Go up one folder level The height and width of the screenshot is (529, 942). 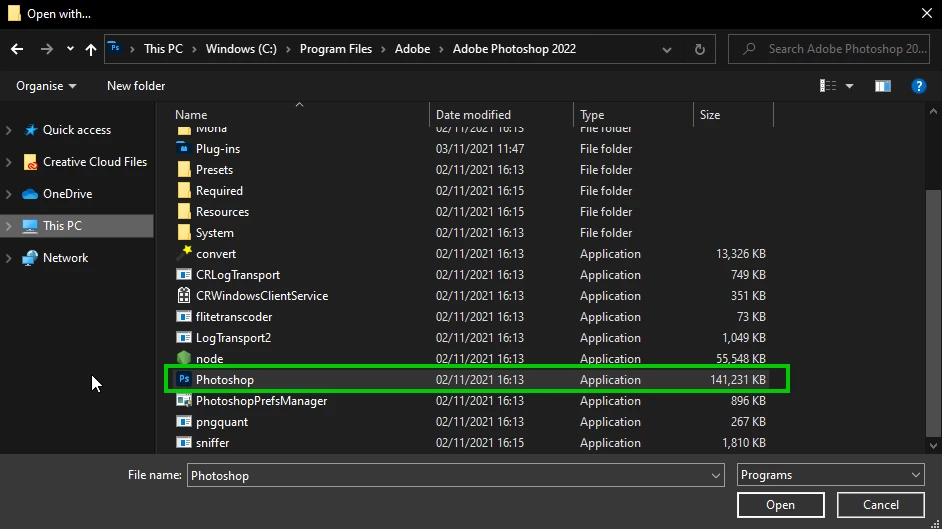[91, 49]
